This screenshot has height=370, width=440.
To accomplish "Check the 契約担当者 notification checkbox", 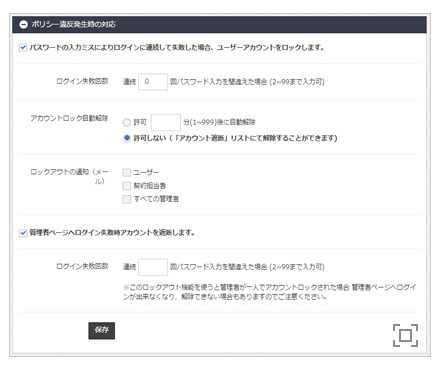I will tap(127, 186).
